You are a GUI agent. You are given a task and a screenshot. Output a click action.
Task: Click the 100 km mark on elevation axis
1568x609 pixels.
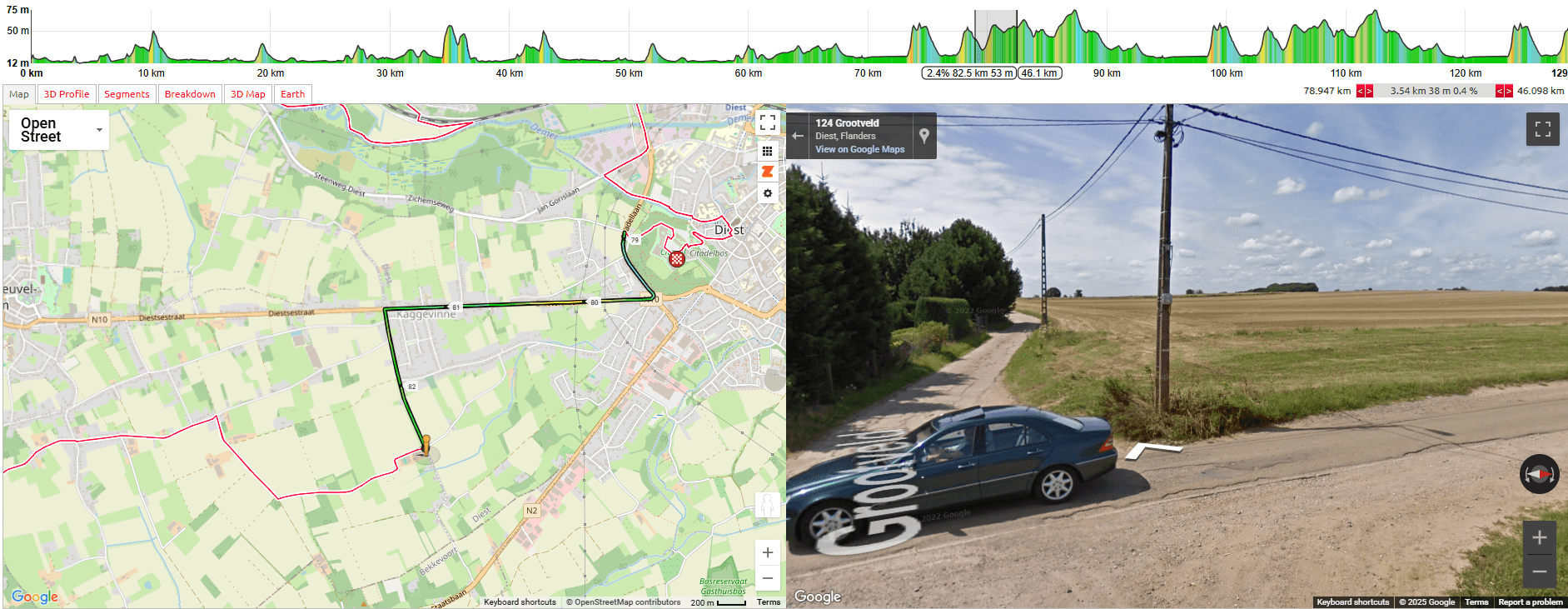coord(1227,73)
